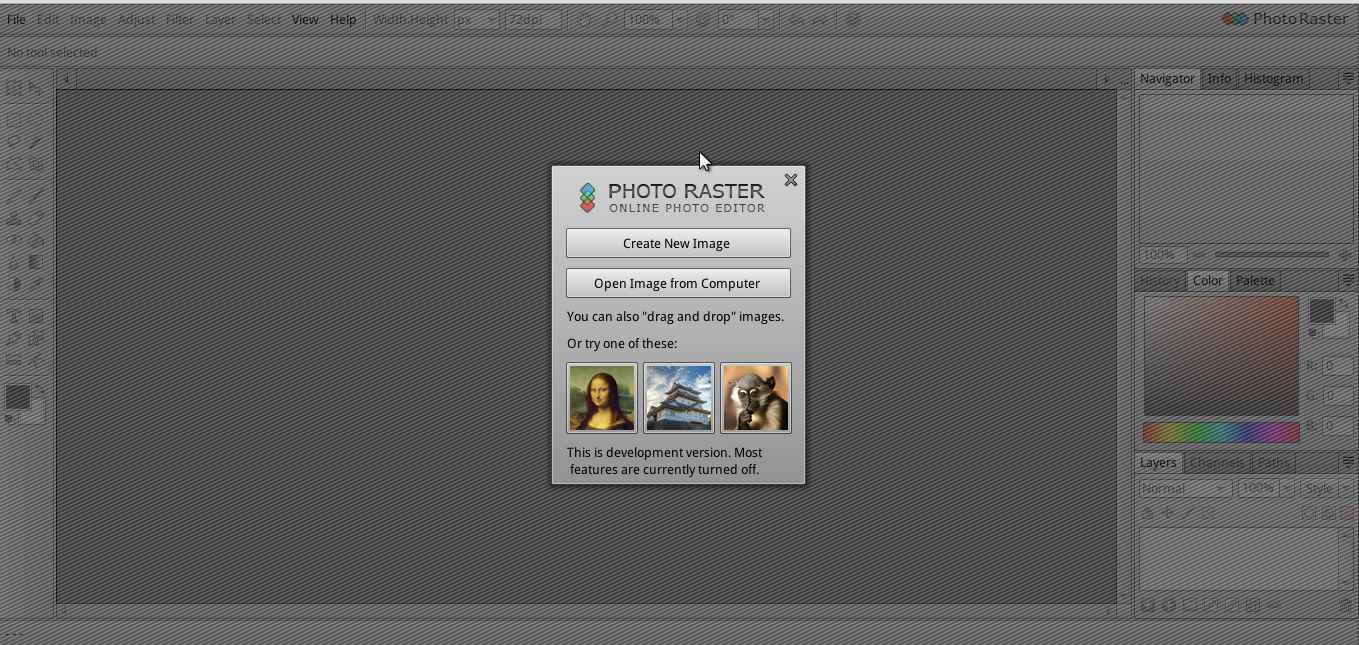Click the 72dpi resolution field
This screenshot has width=1359, height=645.
coord(531,20)
